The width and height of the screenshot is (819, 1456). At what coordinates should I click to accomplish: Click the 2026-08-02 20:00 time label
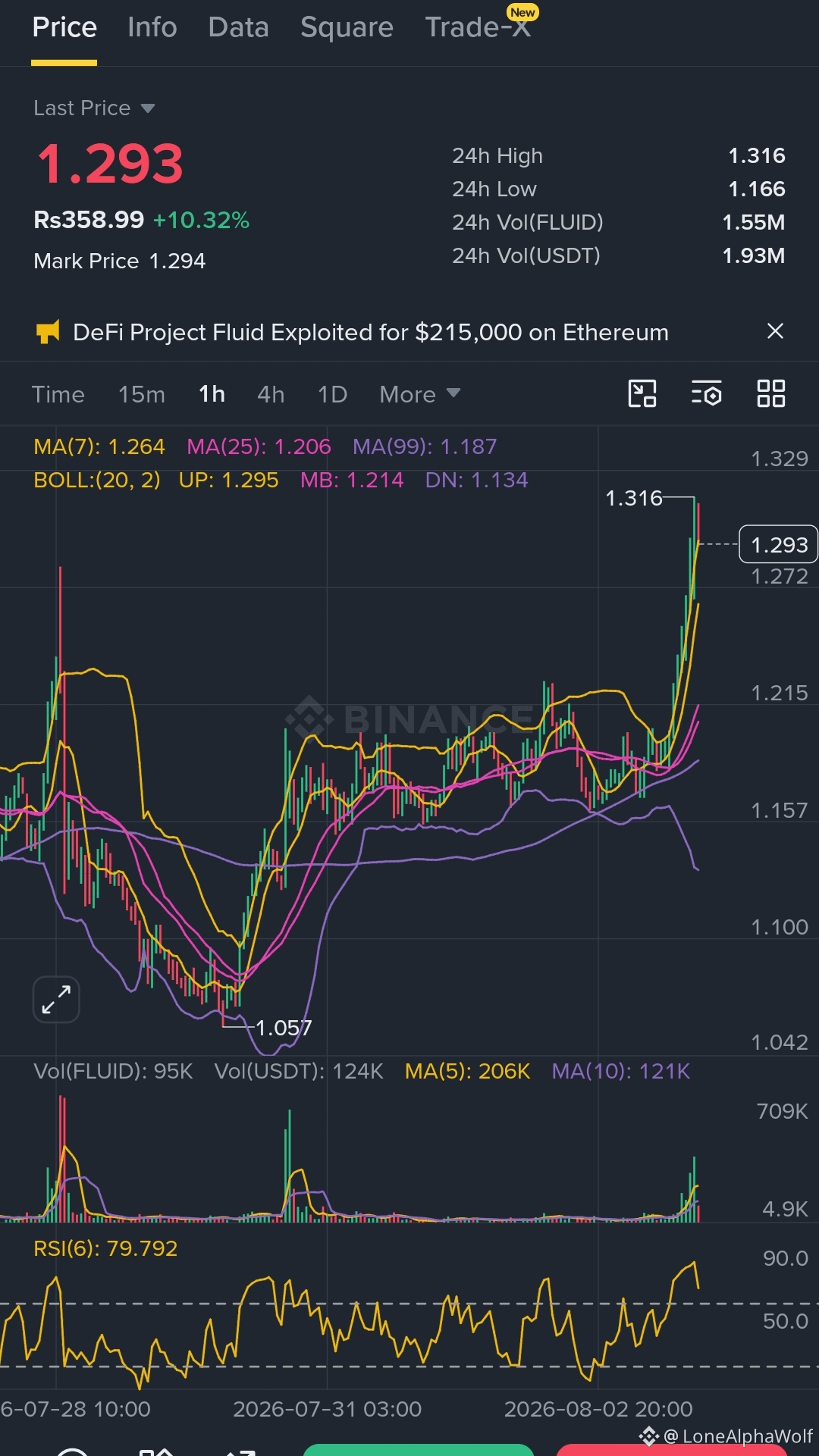tap(598, 1410)
